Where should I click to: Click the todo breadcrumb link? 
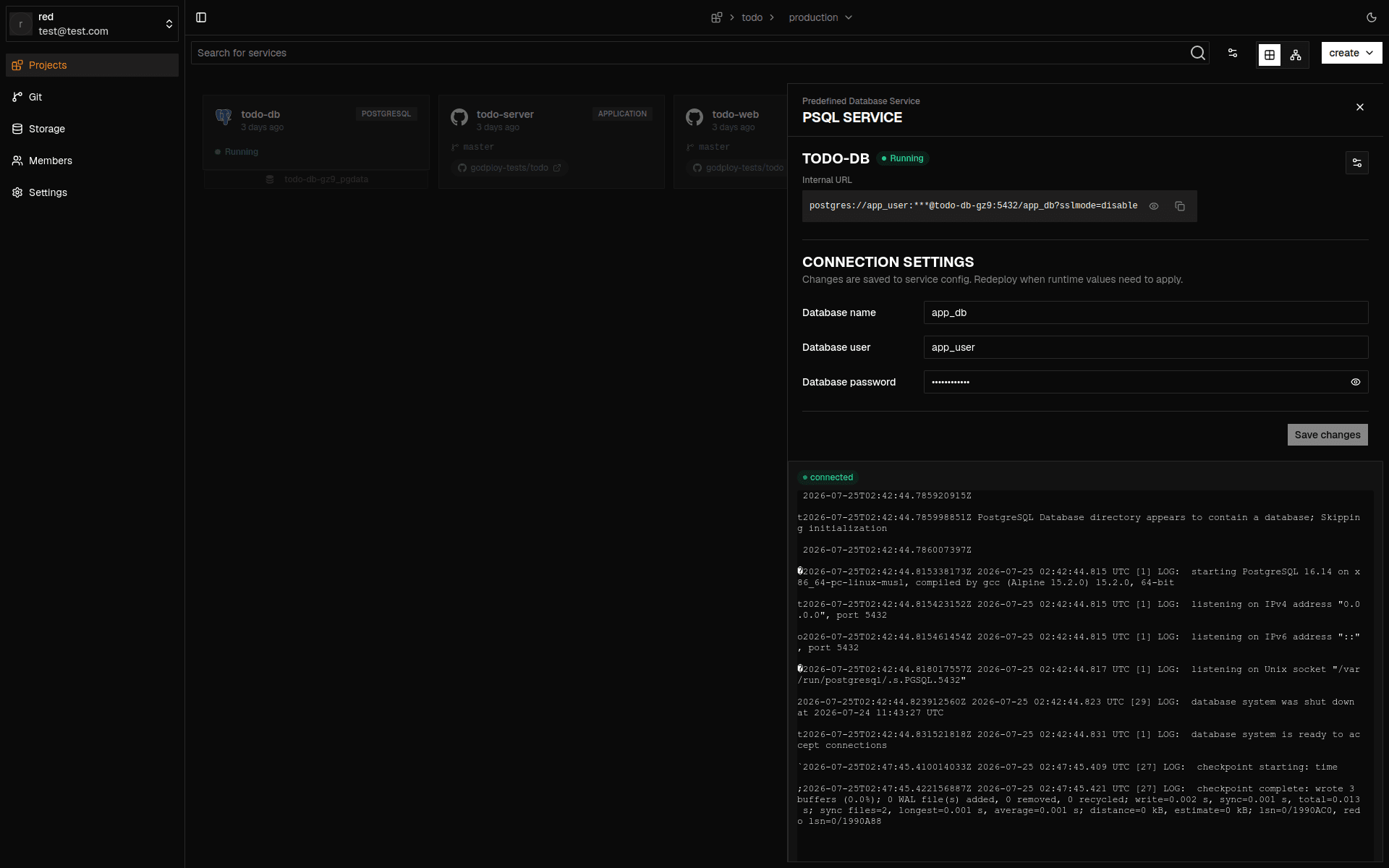(752, 17)
